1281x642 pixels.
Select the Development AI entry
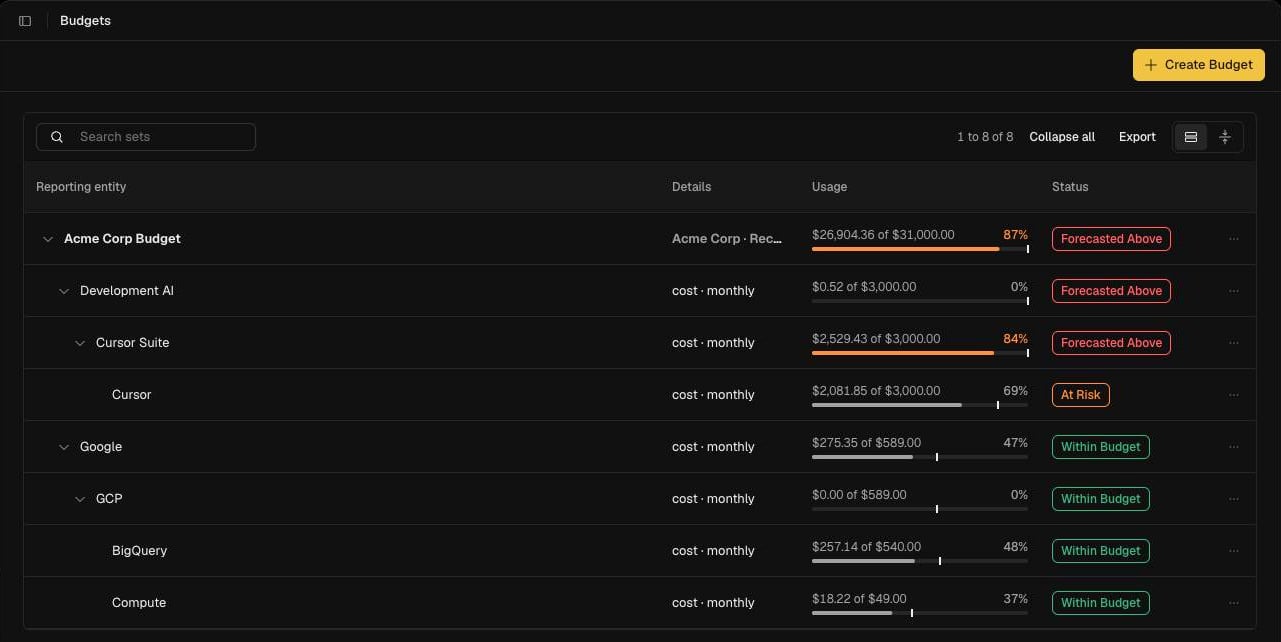click(127, 291)
